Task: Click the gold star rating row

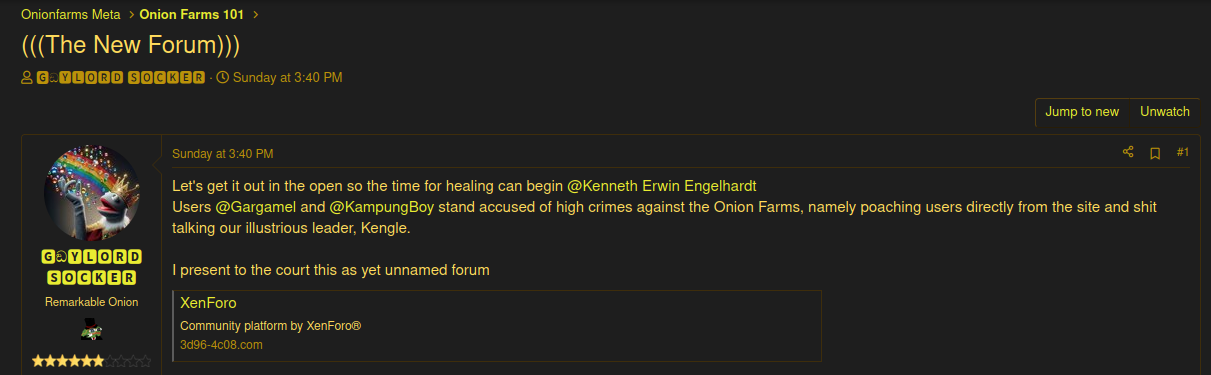Action: (x=92, y=360)
